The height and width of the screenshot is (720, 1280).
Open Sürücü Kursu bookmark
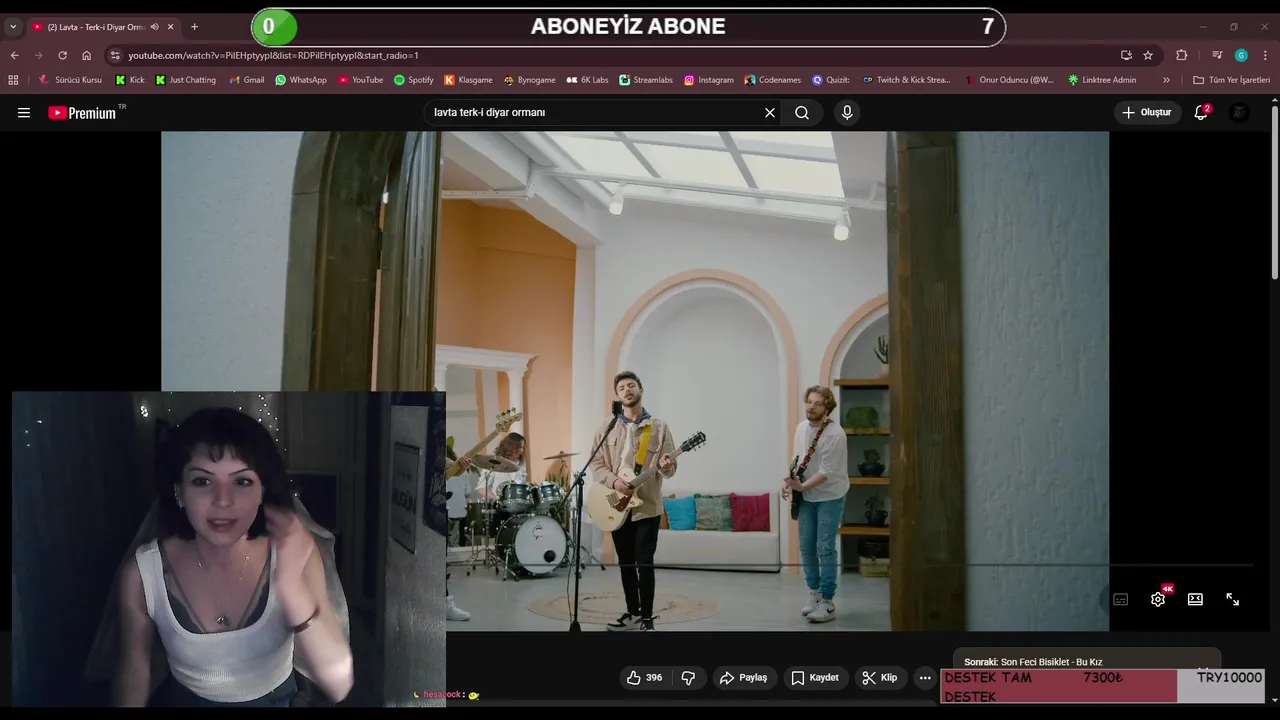coord(70,80)
